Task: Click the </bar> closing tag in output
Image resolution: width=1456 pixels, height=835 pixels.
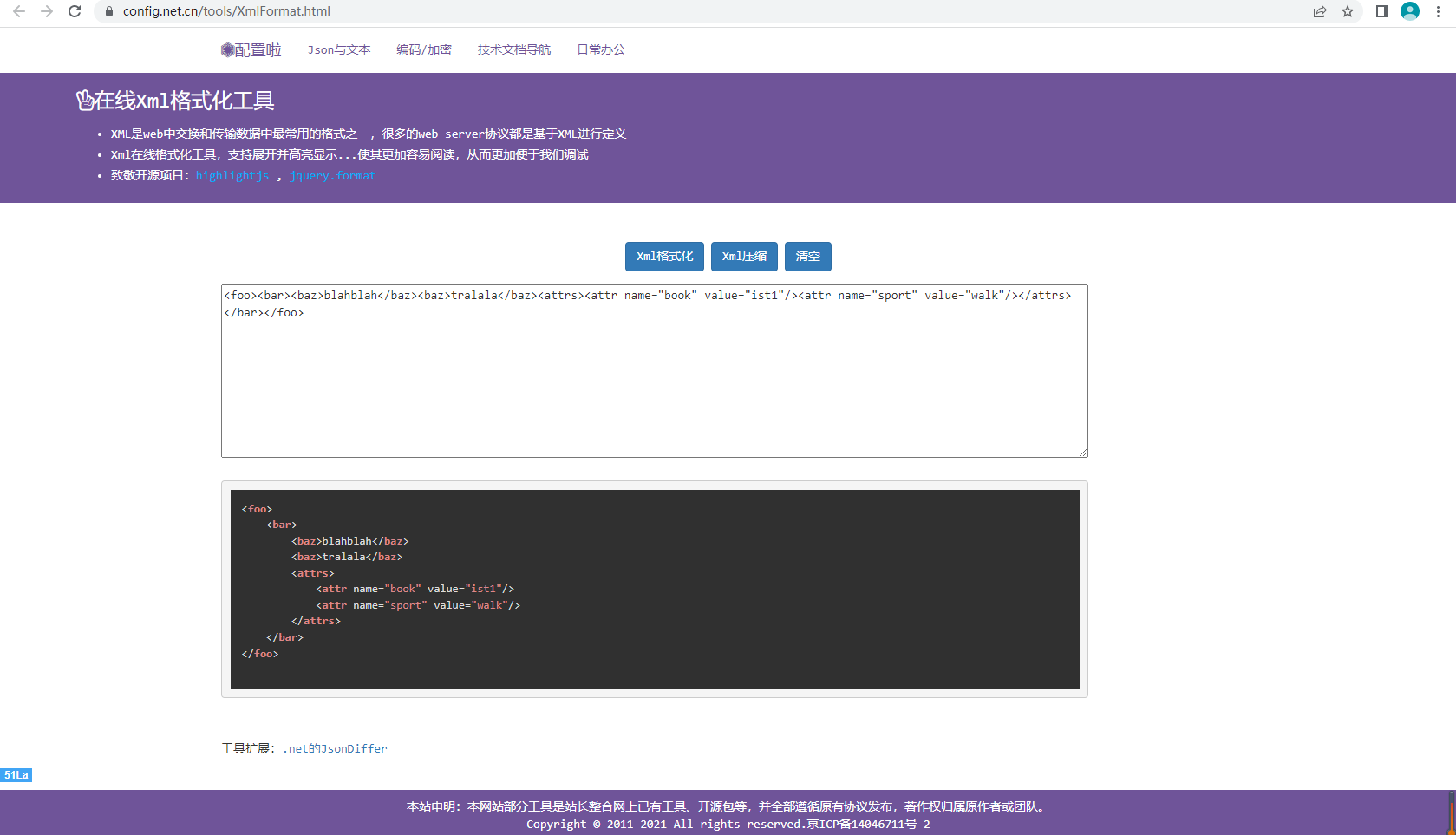Action: [284, 637]
